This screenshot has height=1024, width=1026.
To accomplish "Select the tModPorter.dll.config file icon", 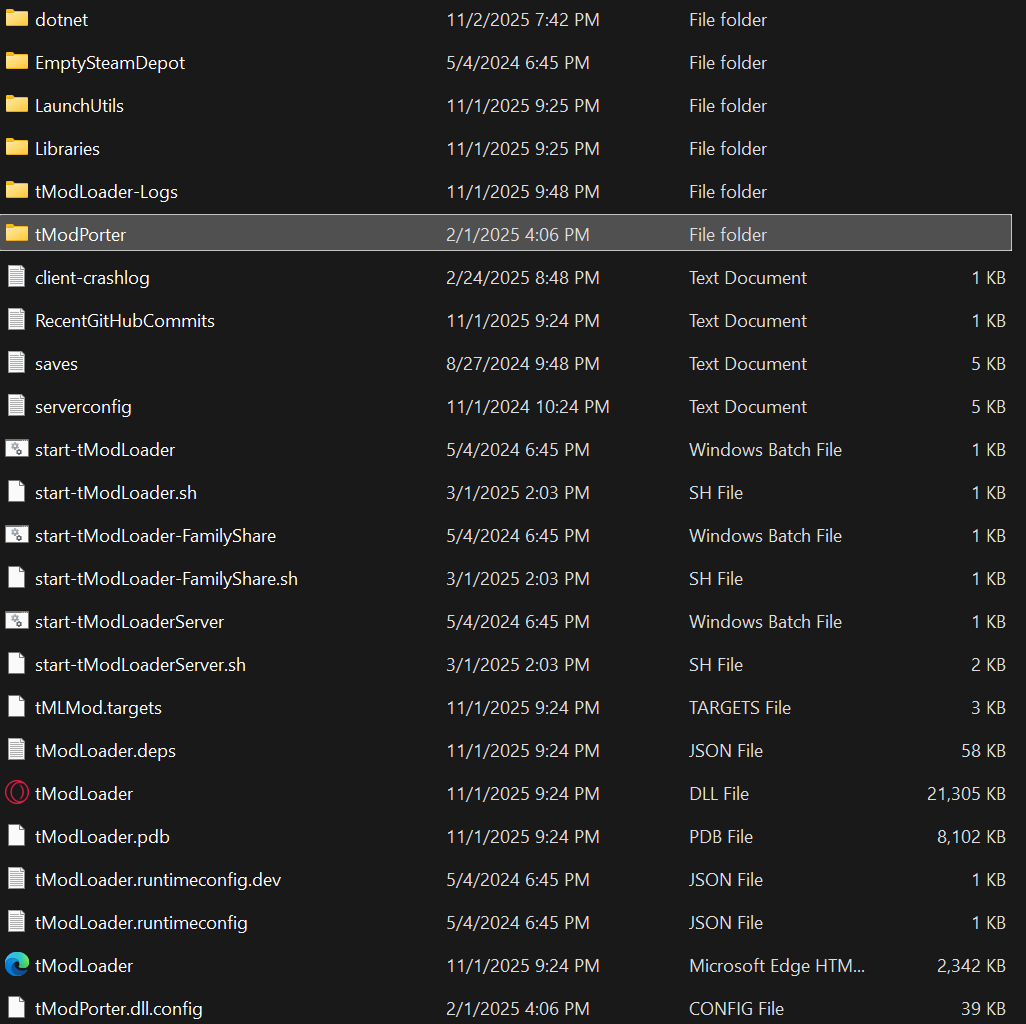I will click(15, 1009).
